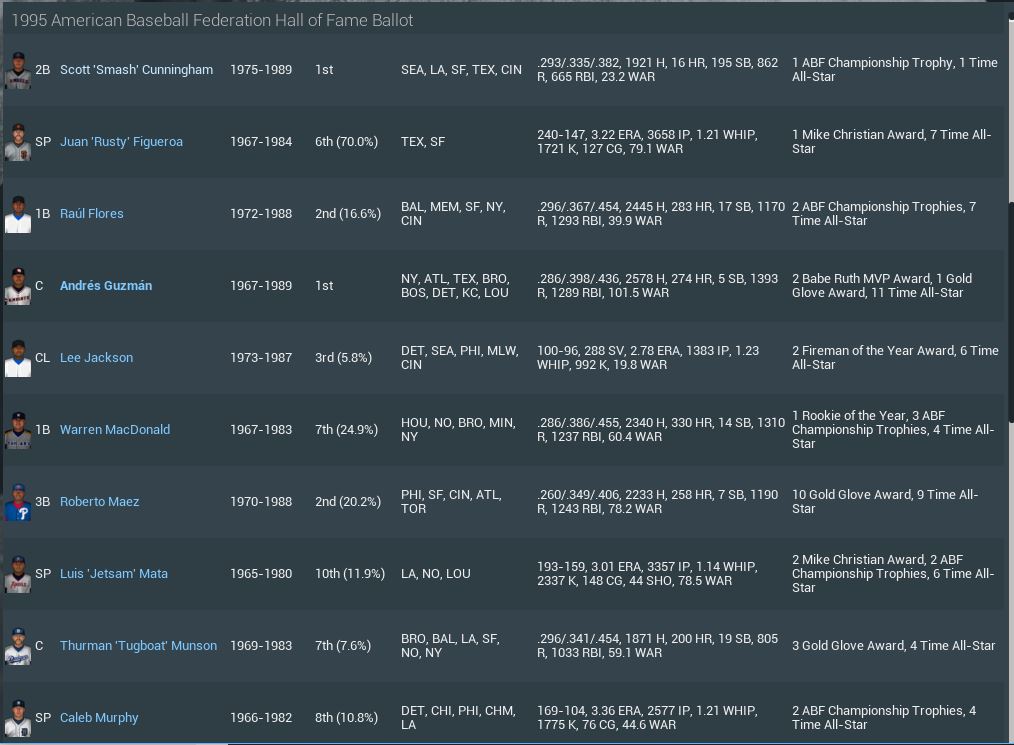
Task: View Warren MacDonald's player profile
Action: point(115,430)
